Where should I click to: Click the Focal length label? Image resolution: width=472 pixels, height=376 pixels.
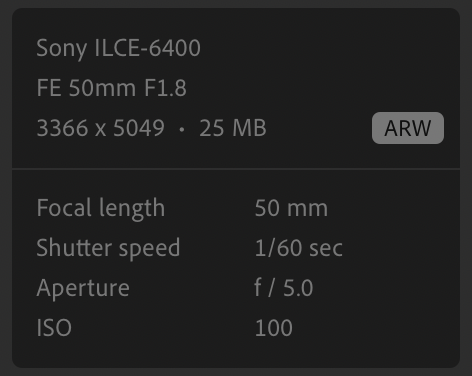point(101,209)
